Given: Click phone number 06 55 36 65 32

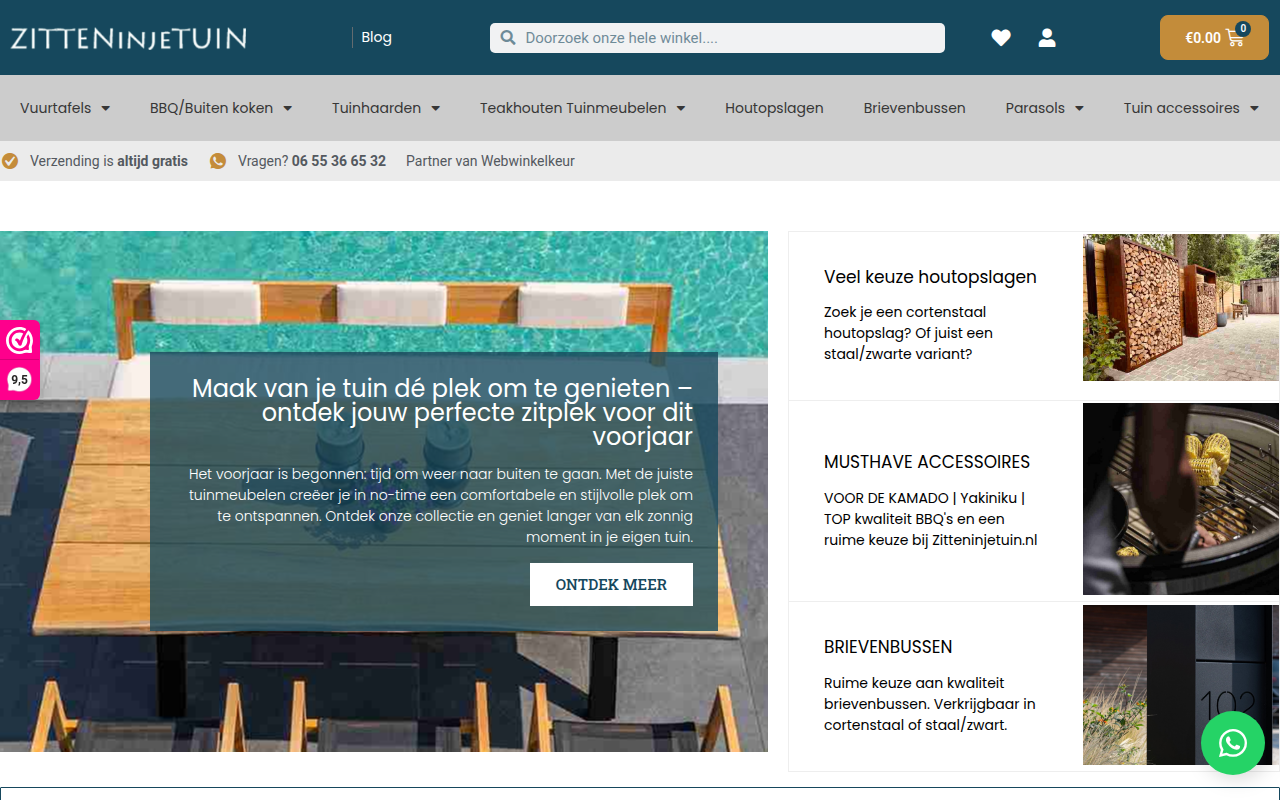Looking at the screenshot, I should coord(339,161).
